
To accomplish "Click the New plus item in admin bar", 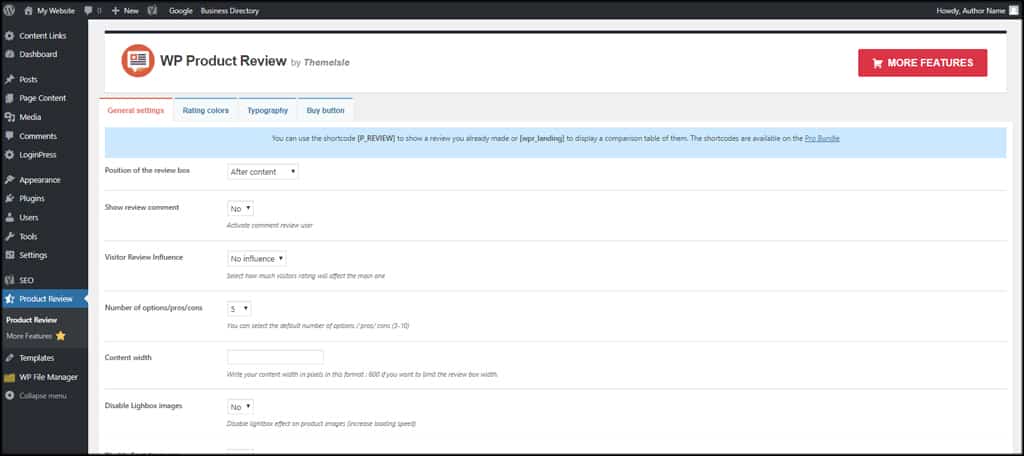I will click(x=125, y=11).
